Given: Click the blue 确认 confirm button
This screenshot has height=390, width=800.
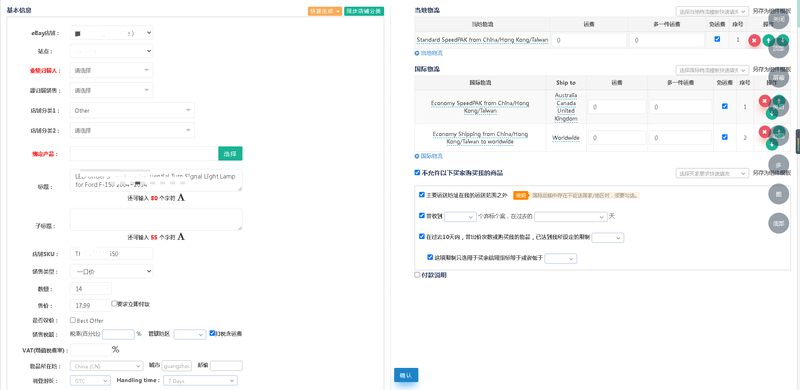Looking at the screenshot, I should [x=406, y=375].
